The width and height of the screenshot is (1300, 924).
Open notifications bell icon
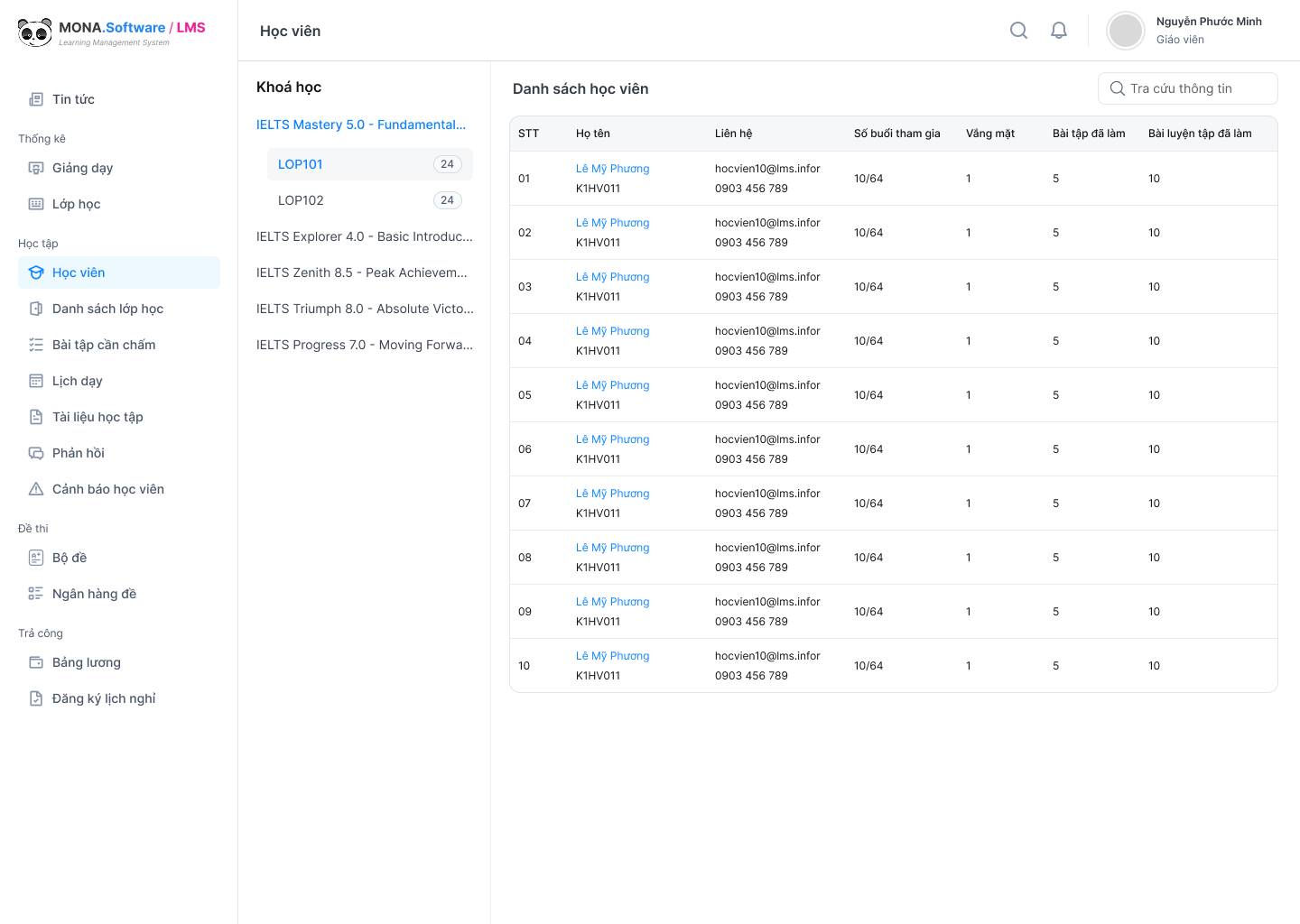(x=1059, y=31)
